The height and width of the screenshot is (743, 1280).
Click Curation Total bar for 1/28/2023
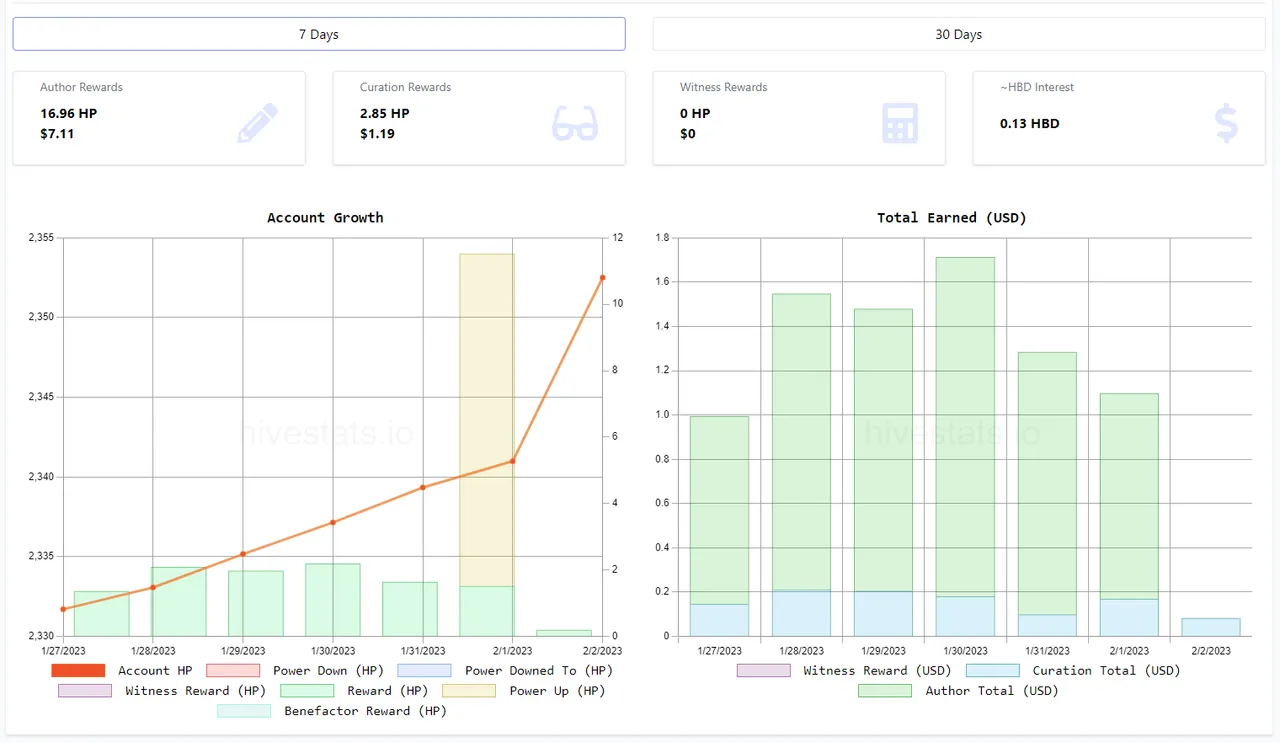click(802, 613)
